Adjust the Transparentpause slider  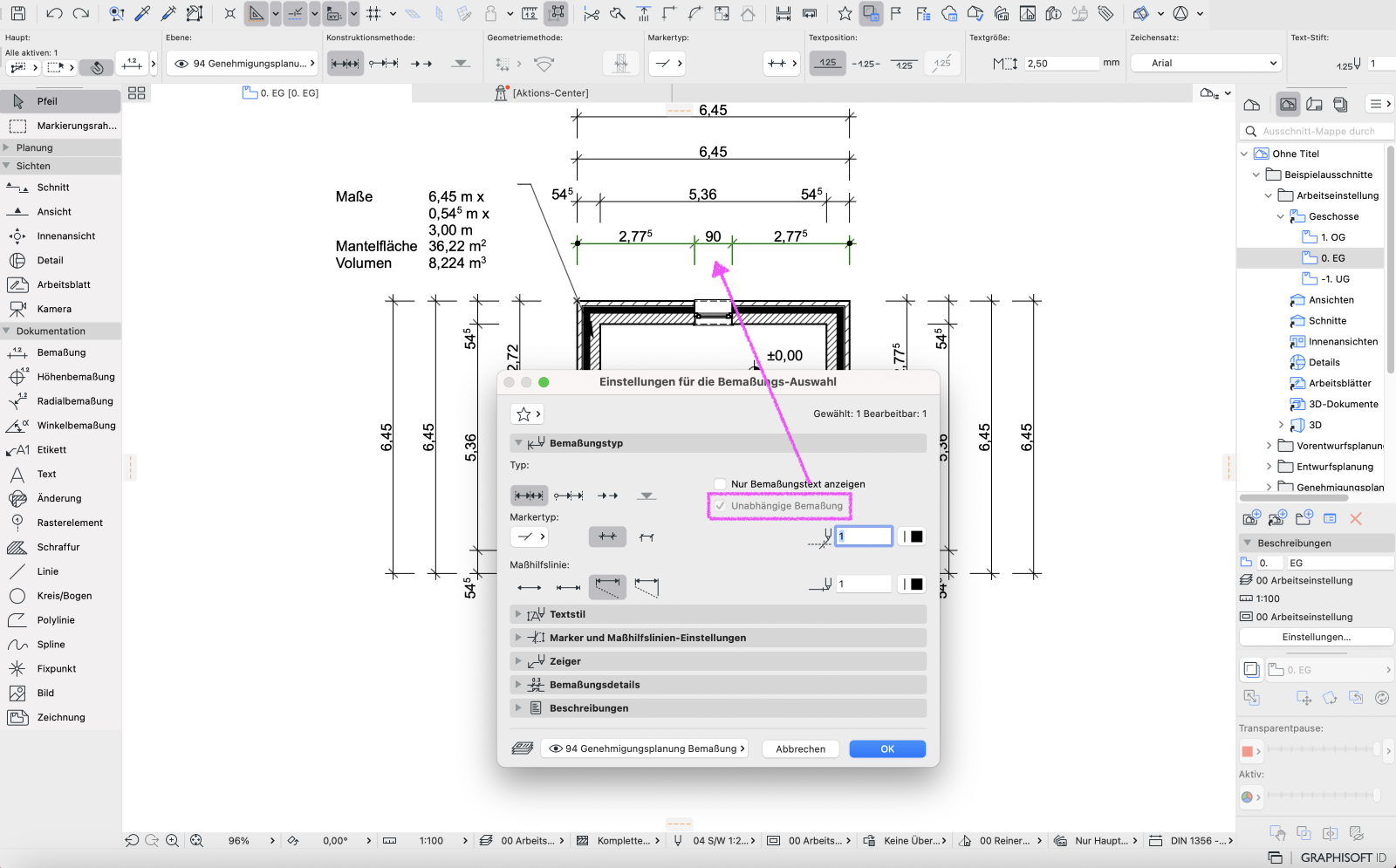point(1324,749)
